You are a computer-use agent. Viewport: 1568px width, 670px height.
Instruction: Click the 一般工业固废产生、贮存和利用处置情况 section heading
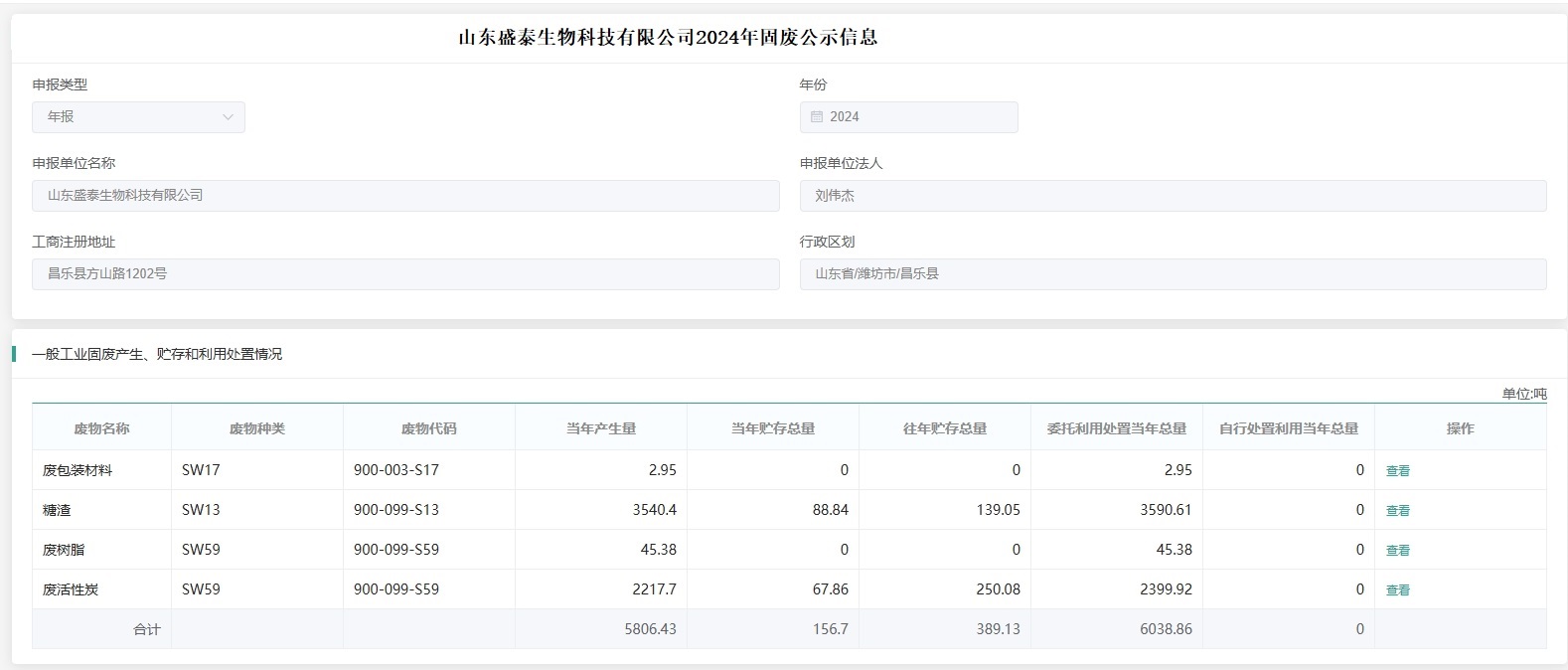tap(157, 354)
